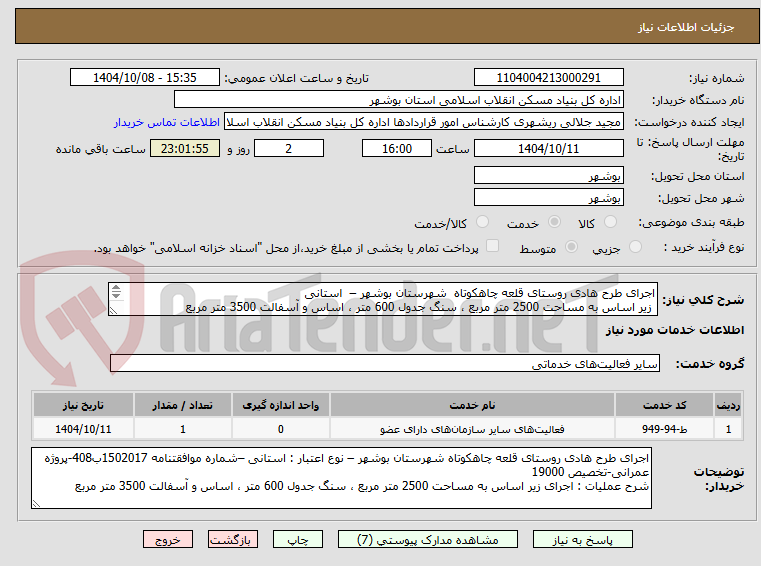Image resolution: width=761 pixels, height=566 pixels.
Task: Click the ایجاد کننده درخواست field
Action: click(424, 122)
